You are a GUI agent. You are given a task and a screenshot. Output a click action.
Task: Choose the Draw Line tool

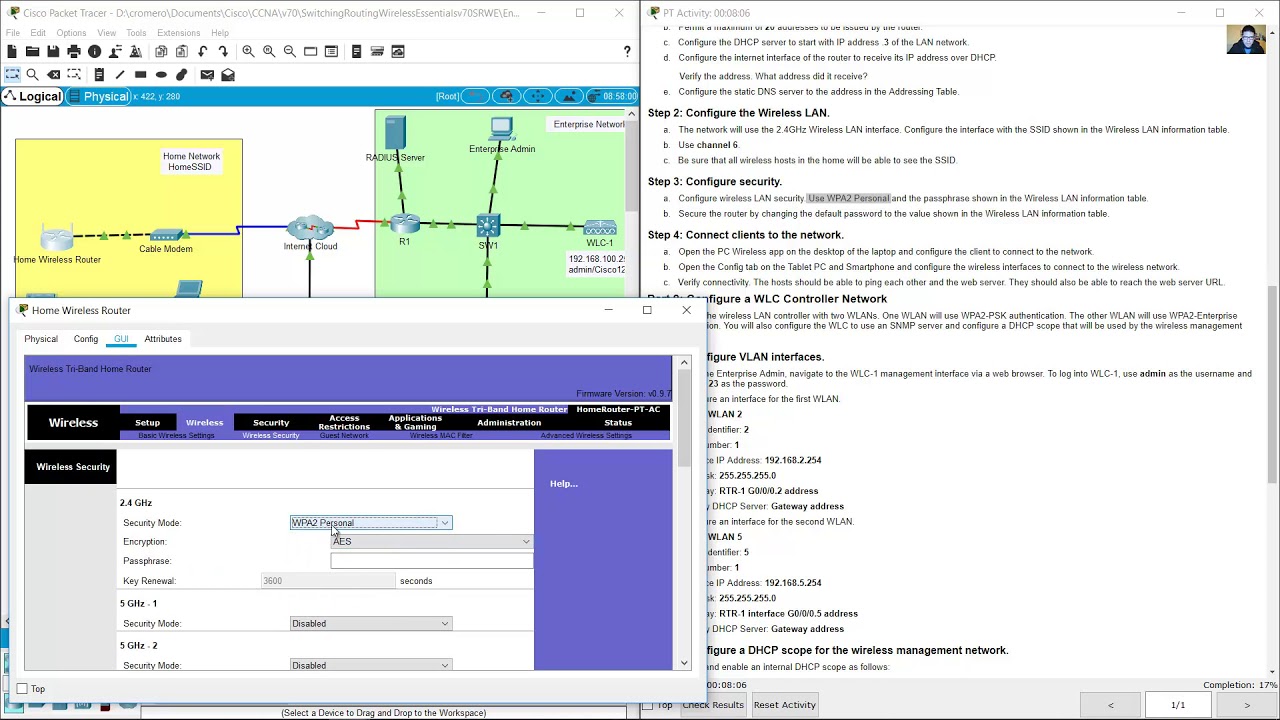coord(120,74)
